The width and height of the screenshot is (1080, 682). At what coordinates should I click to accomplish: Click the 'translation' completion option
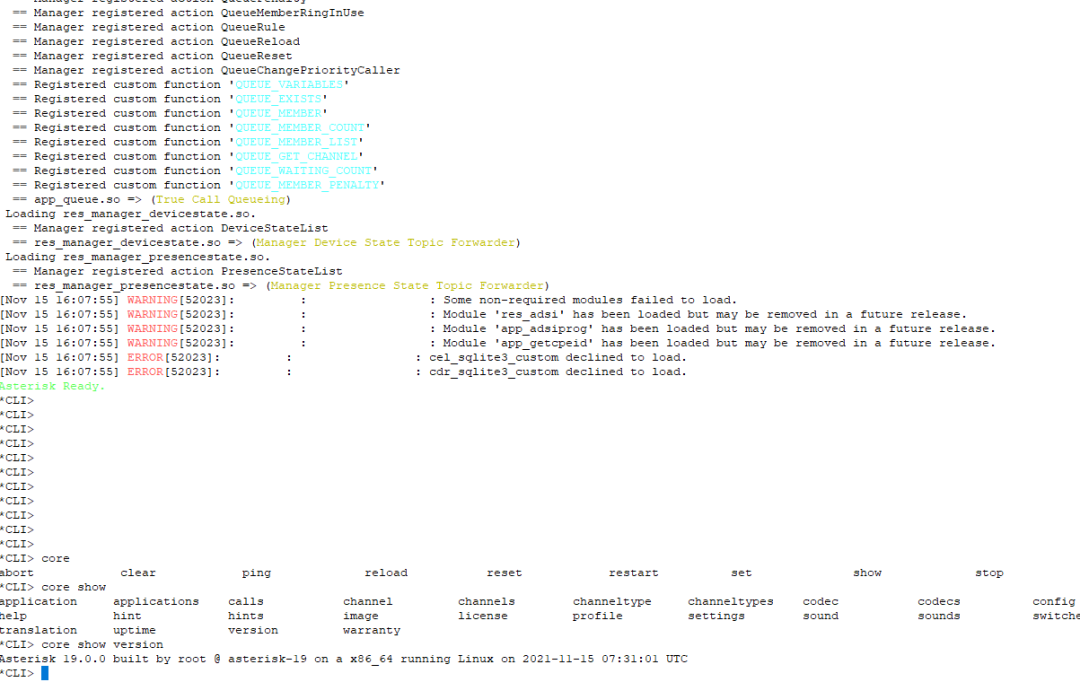[x=39, y=630]
